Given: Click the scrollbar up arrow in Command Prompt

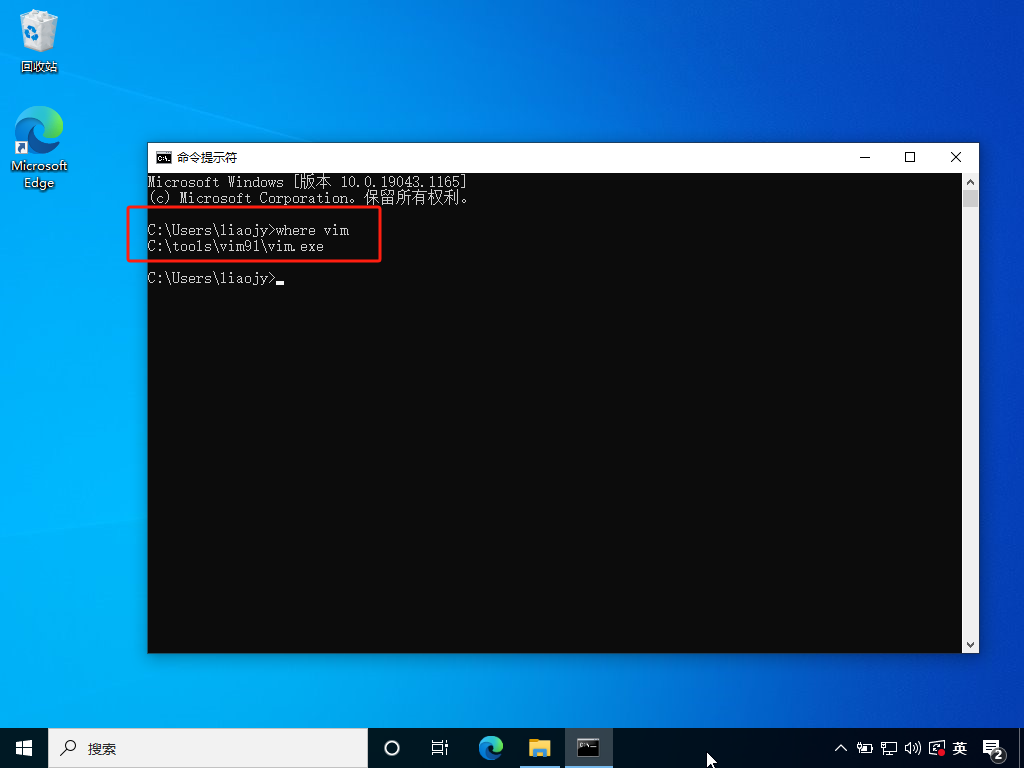Looking at the screenshot, I should pyautogui.click(x=970, y=182).
